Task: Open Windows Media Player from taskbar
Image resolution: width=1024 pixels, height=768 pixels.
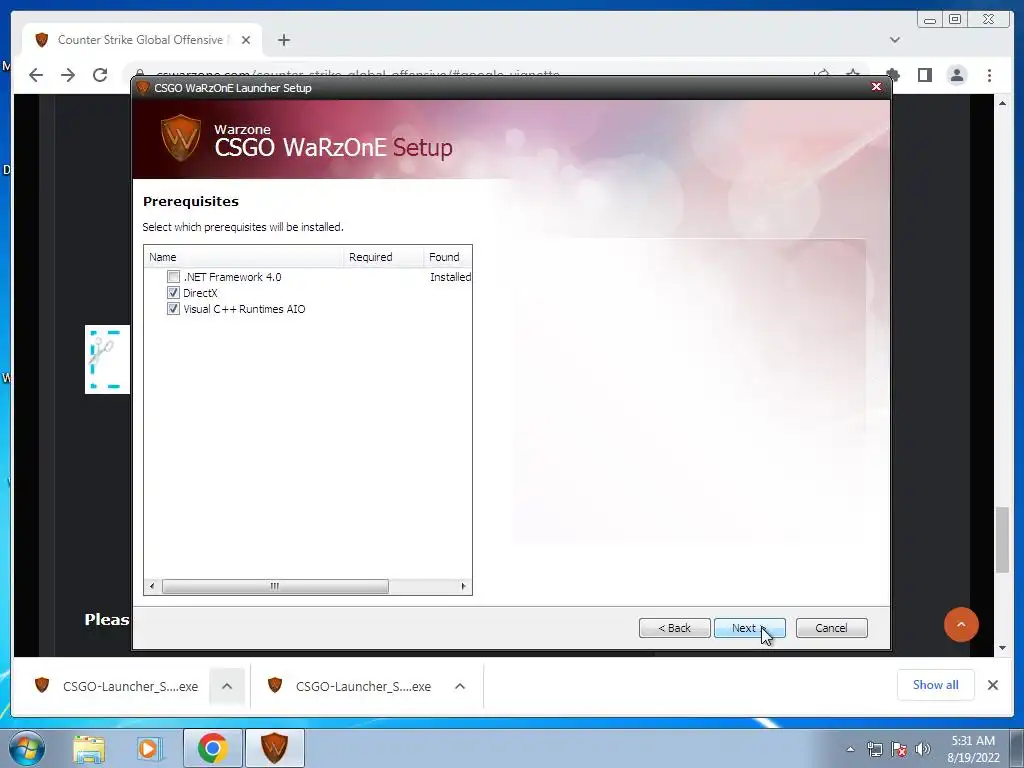Action: click(x=150, y=748)
